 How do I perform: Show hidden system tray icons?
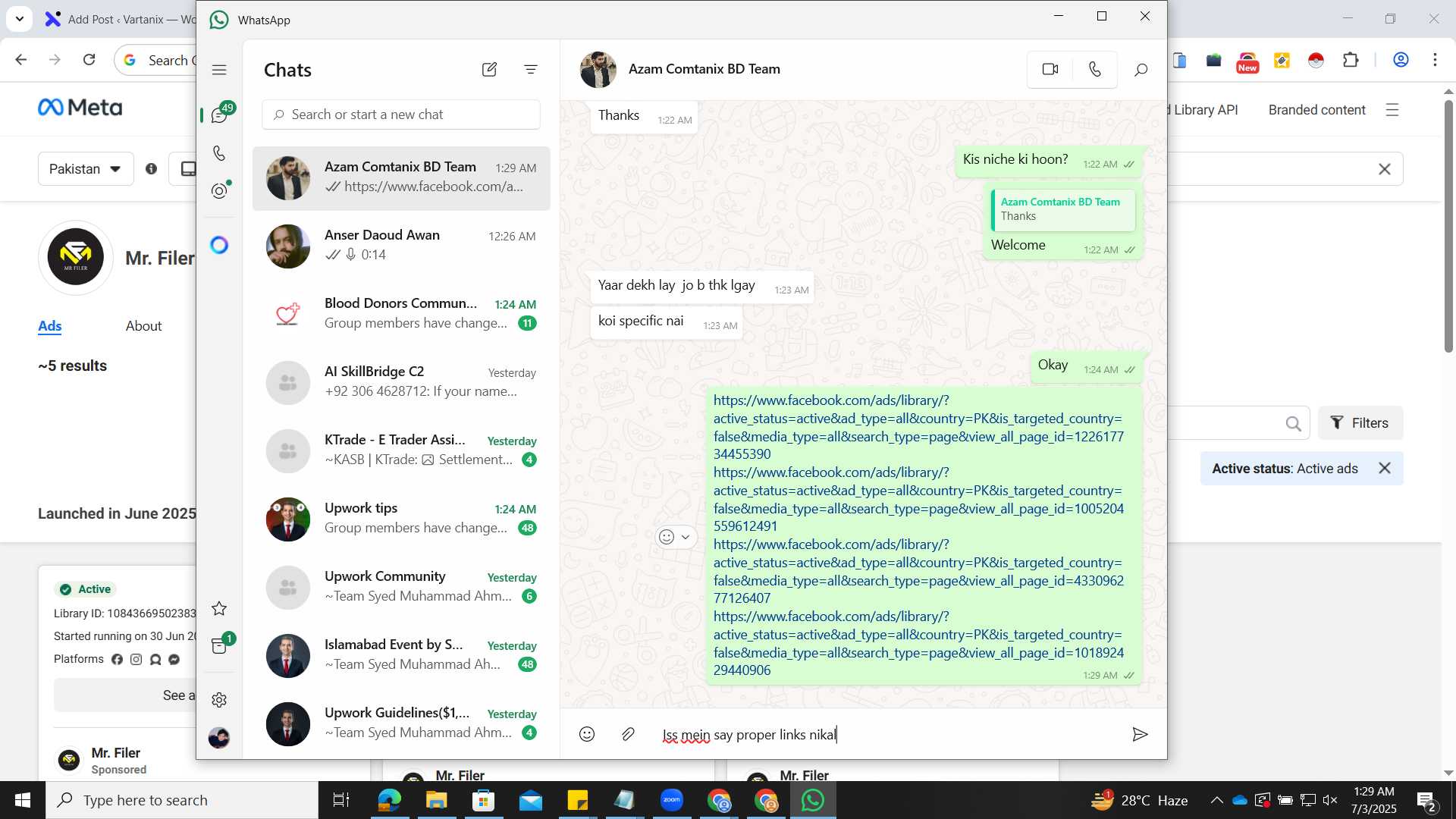(1216, 800)
